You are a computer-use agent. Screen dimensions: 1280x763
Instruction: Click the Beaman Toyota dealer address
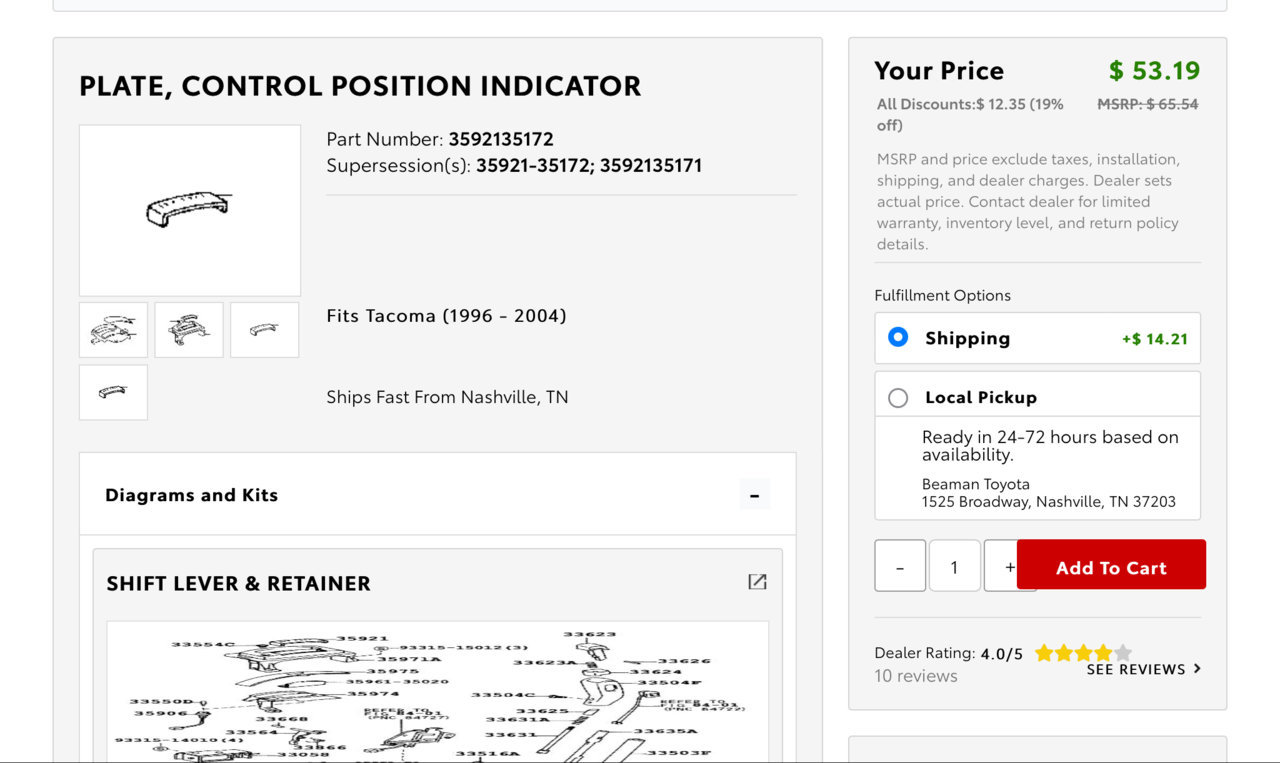[x=1049, y=493]
